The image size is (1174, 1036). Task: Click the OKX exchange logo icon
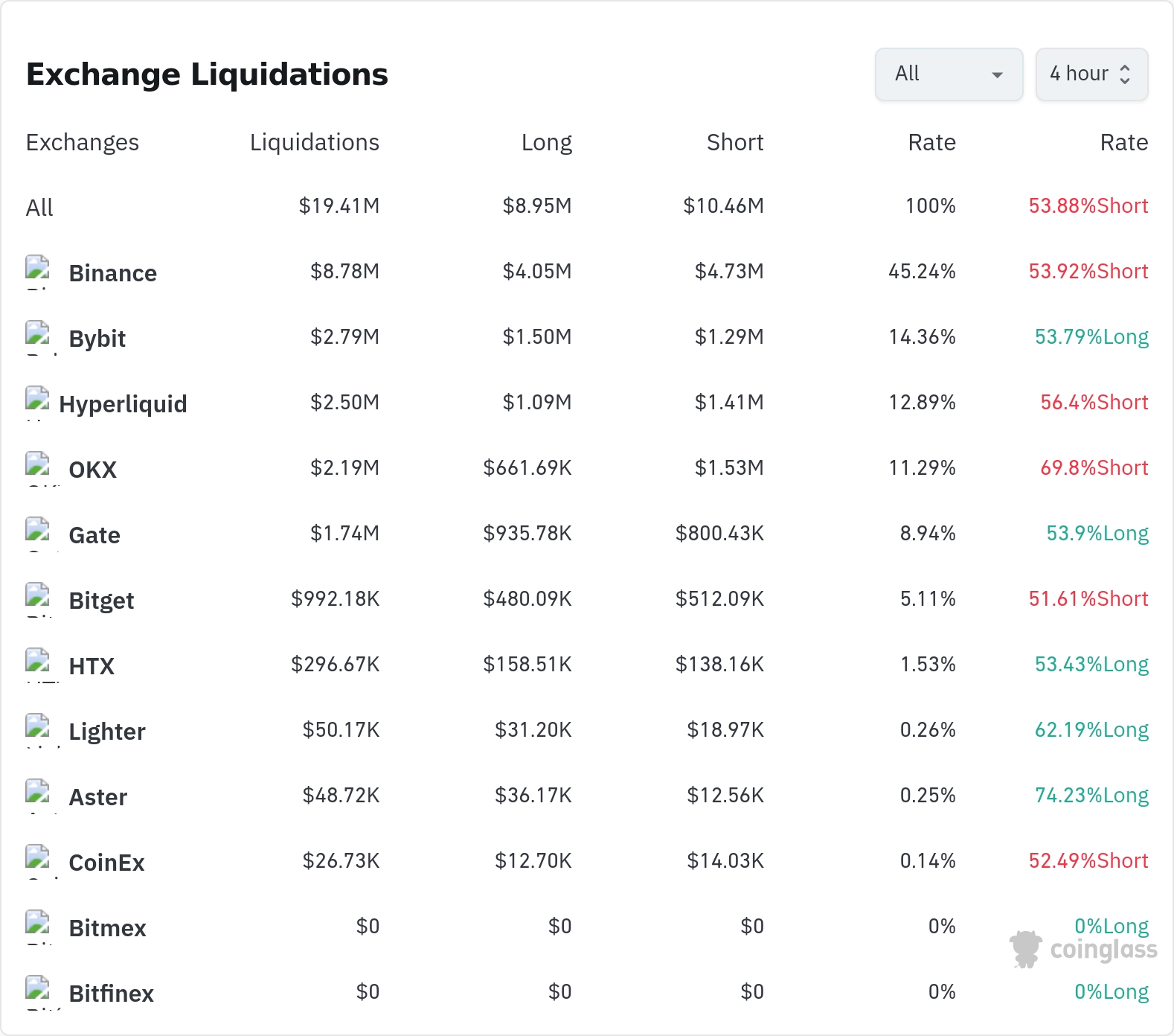click(x=38, y=469)
